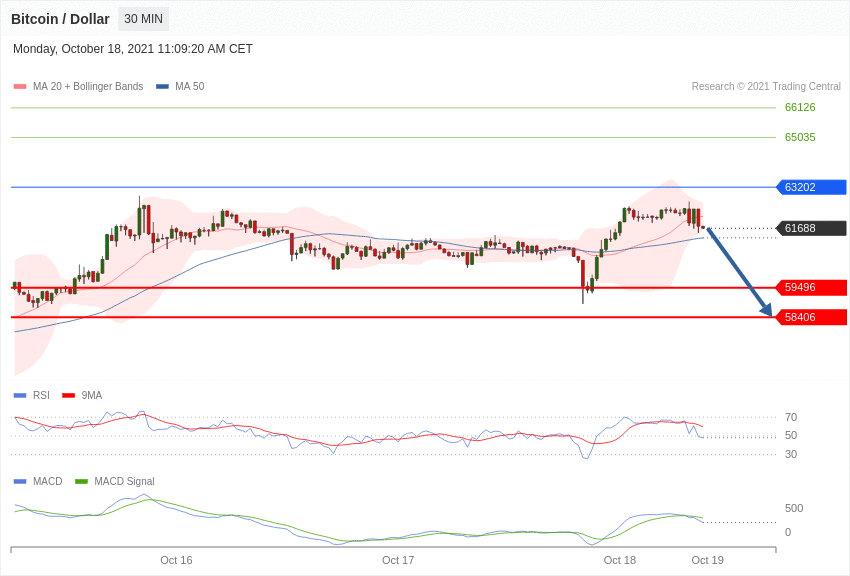850x576 pixels.
Task: Click the RSI 70 axis value
Action: pos(791,417)
